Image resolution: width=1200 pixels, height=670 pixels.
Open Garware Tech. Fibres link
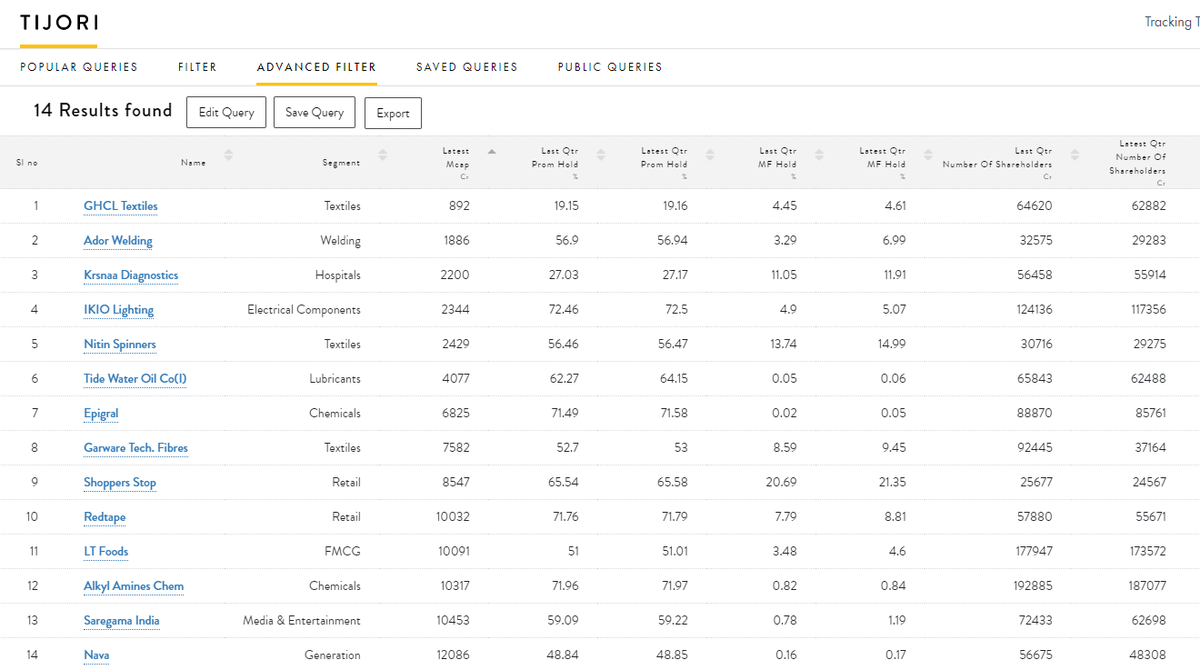(135, 448)
